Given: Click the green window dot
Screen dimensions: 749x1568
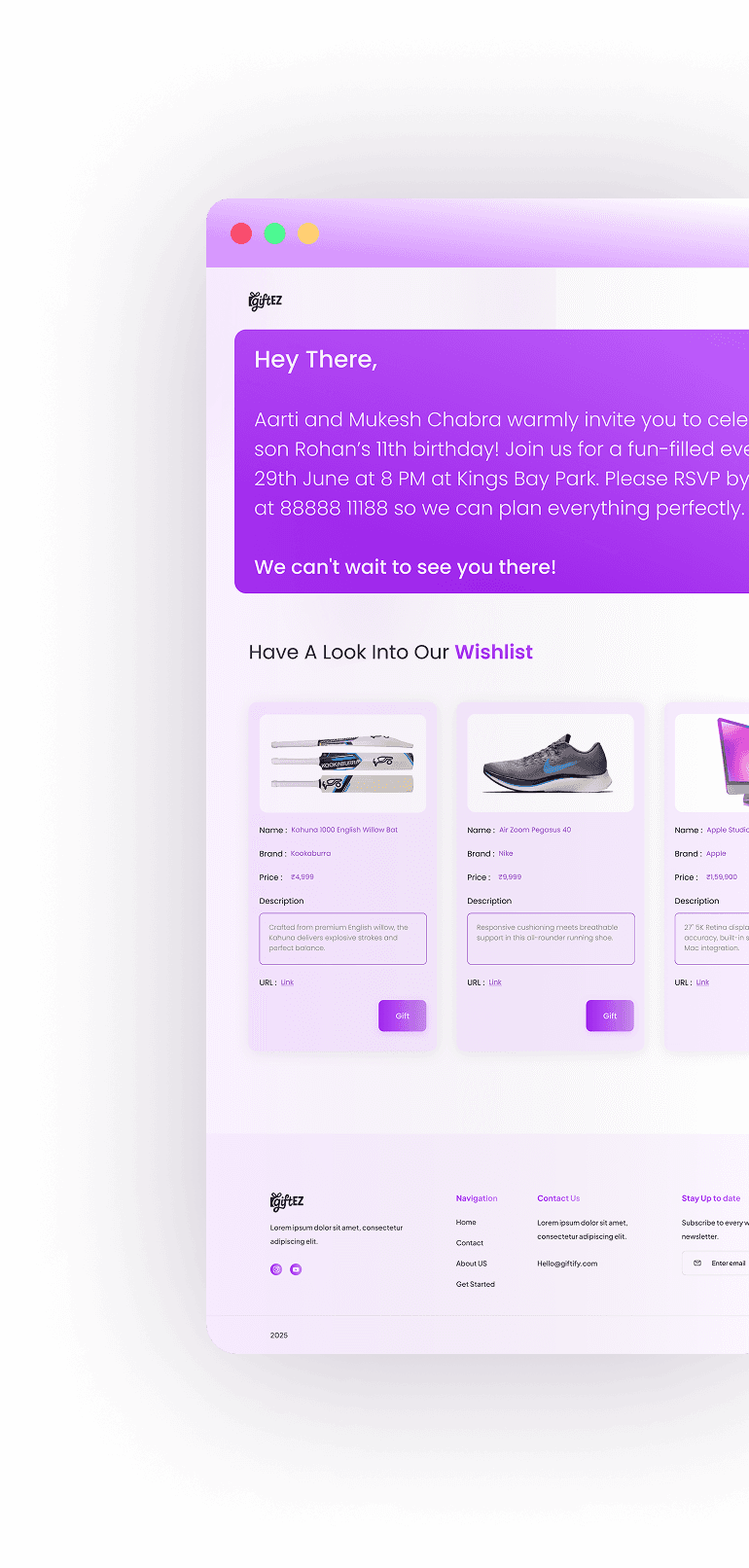Looking at the screenshot, I should click(274, 233).
